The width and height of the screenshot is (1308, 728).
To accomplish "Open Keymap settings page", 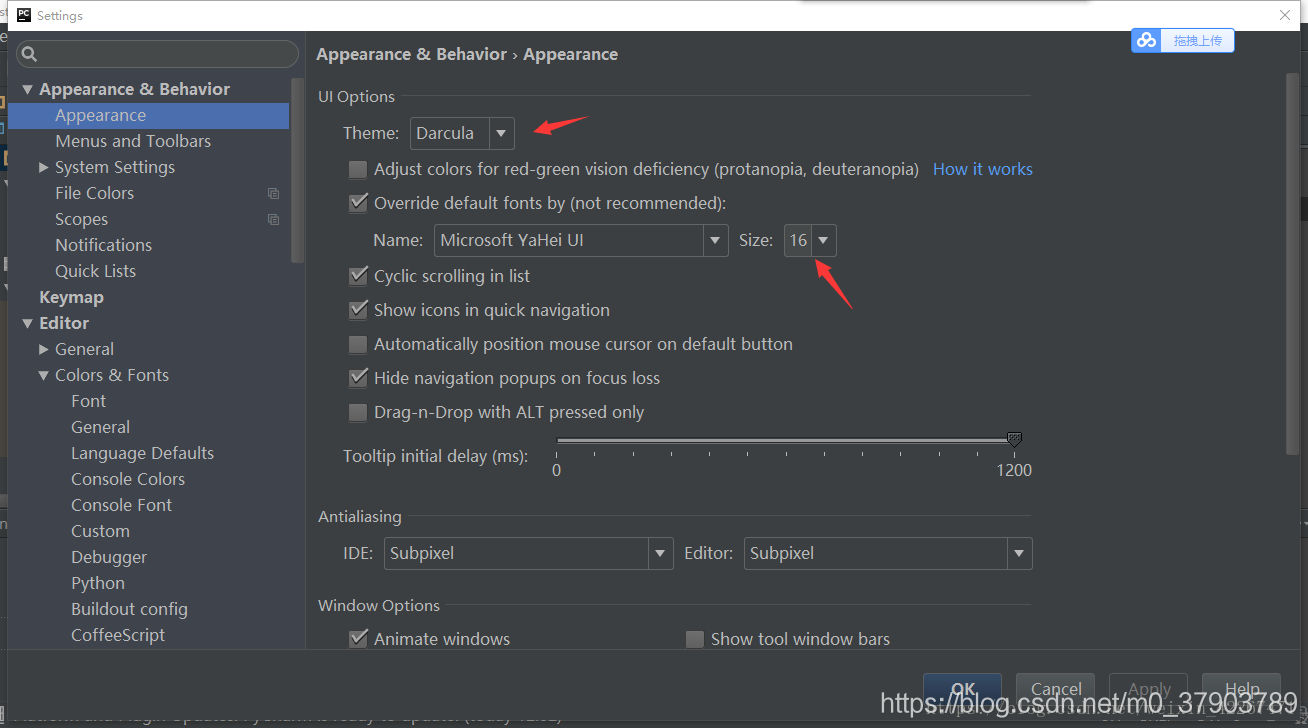I will pos(71,297).
